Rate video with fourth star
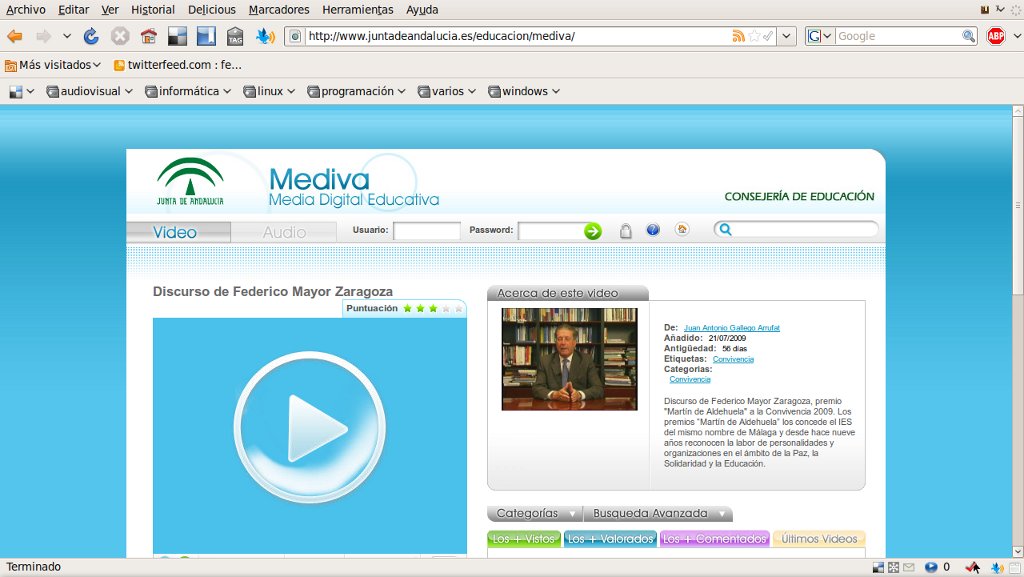Viewport: 1024px width, 577px height. pyautogui.click(x=446, y=308)
